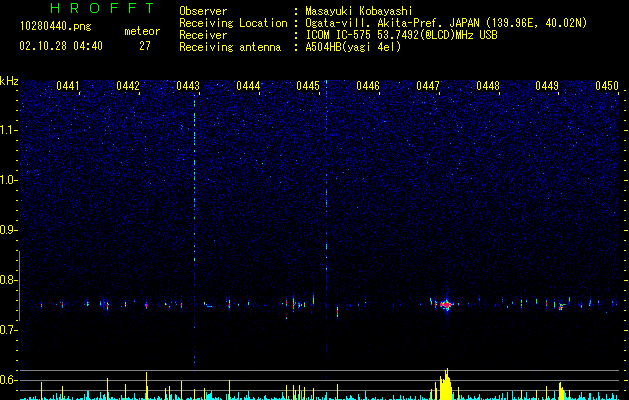Click the tall yellow intensity peak under 0447
Image resolution: width=629 pixels, height=400 pixels.
[x=445, y=384]
